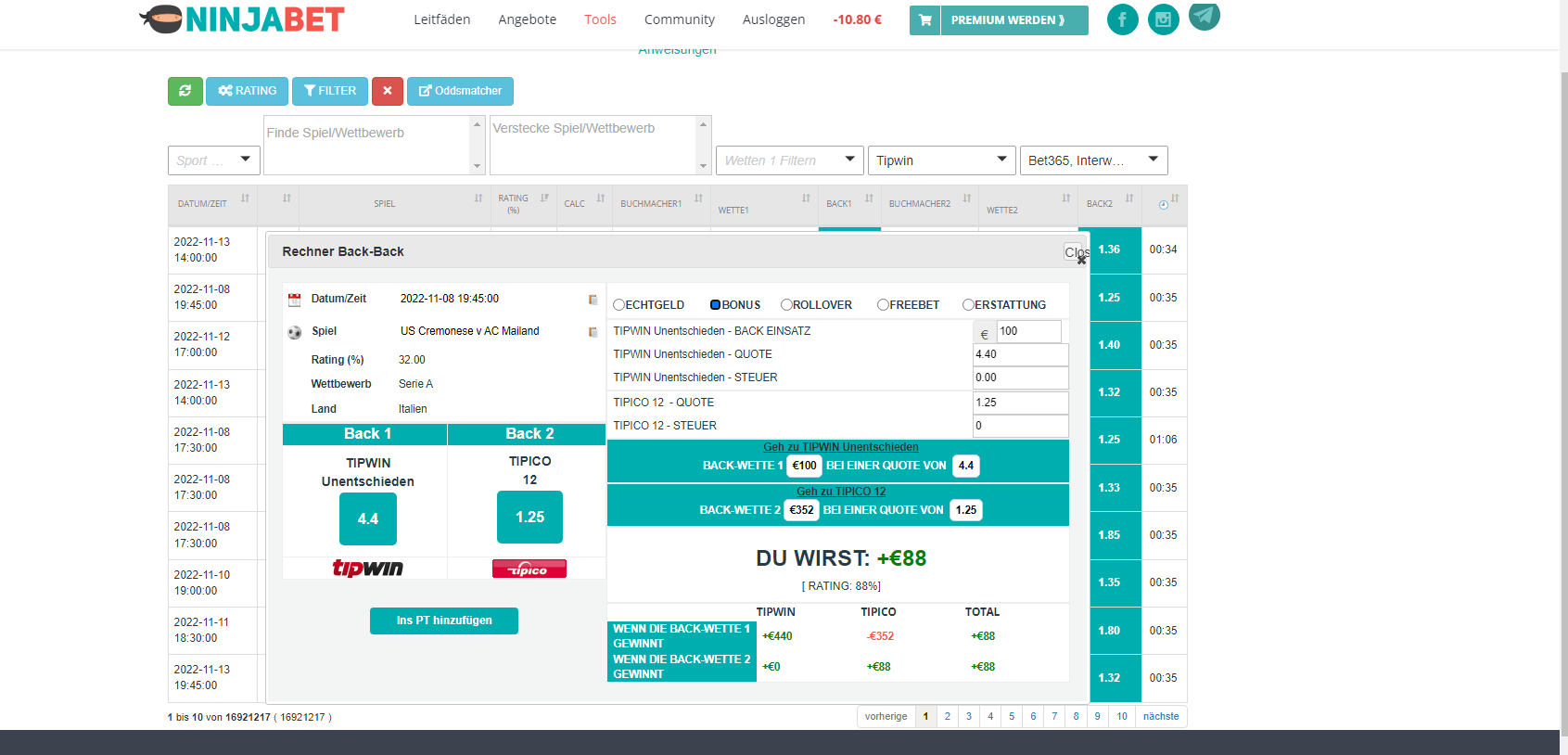Sort by WETTE2 column
This screenshot has height=755, width=1568.
click(1027, 204)
